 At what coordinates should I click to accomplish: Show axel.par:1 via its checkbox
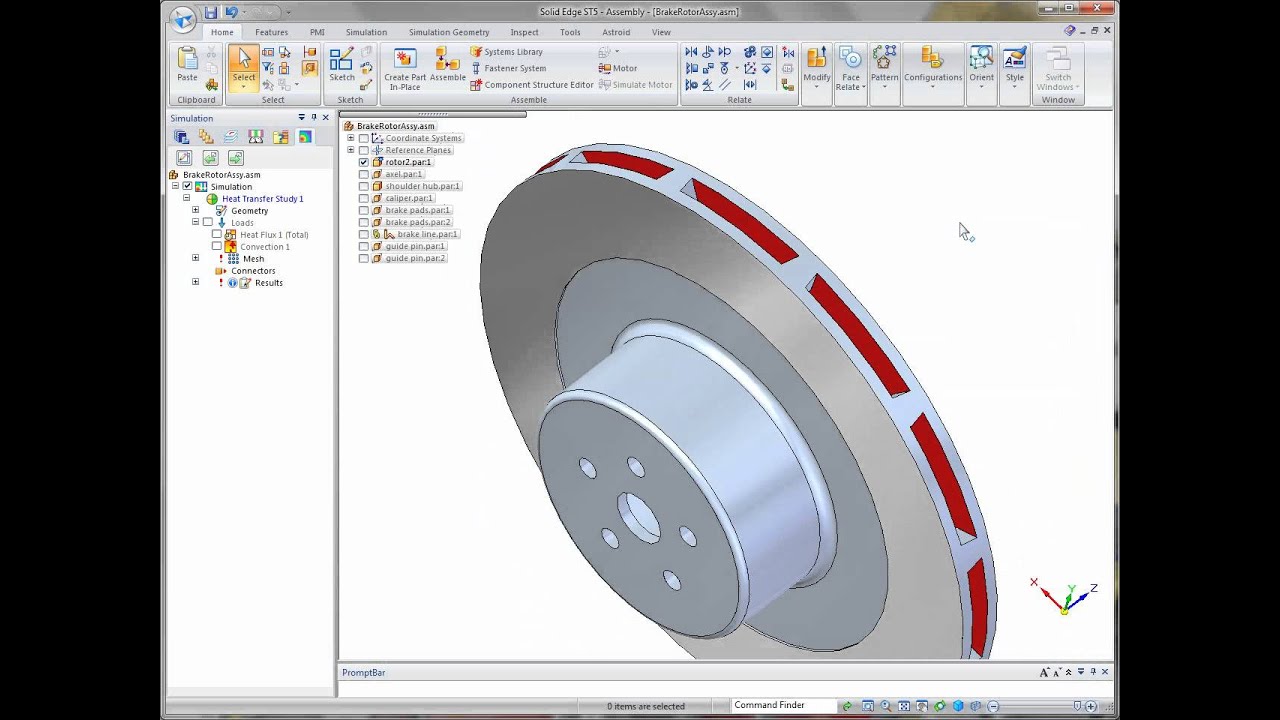click(x=364, y=174)
